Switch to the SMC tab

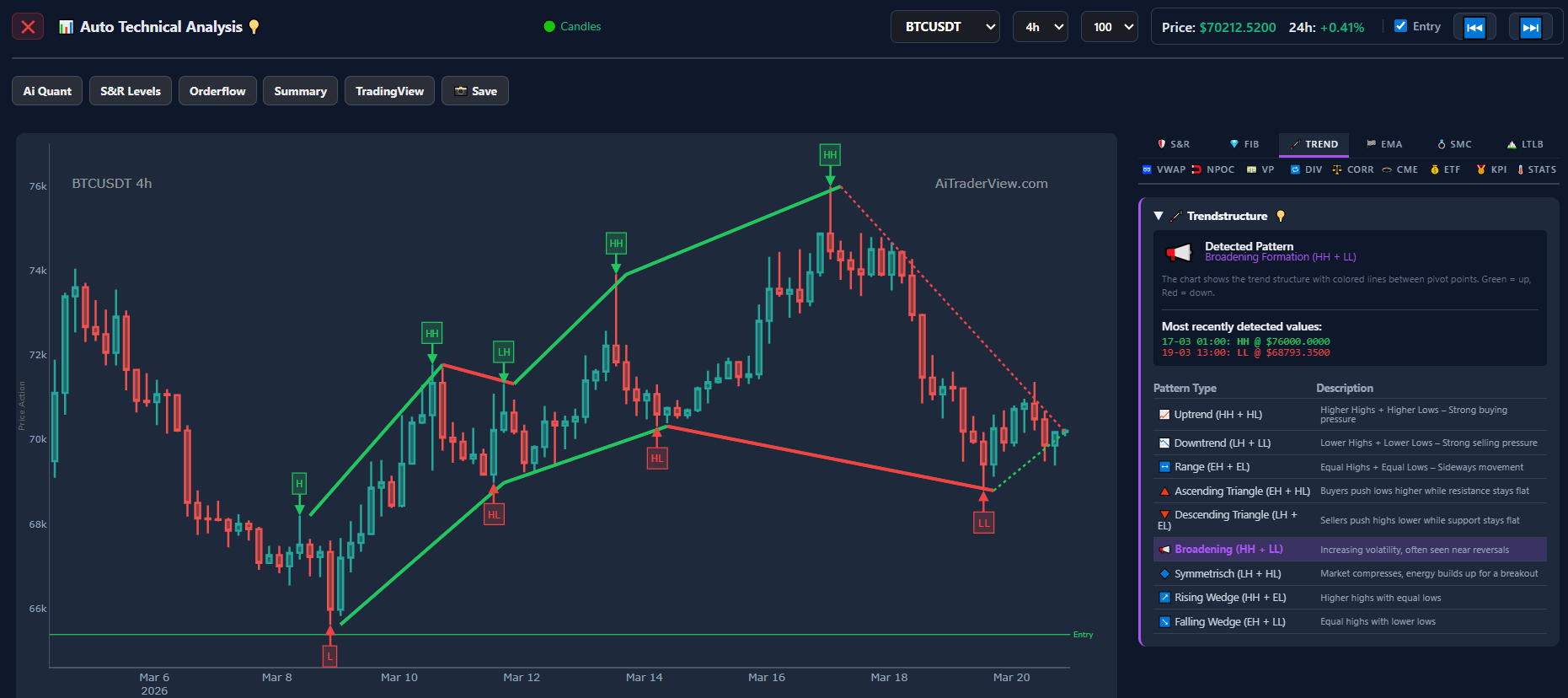[1454, 144]
